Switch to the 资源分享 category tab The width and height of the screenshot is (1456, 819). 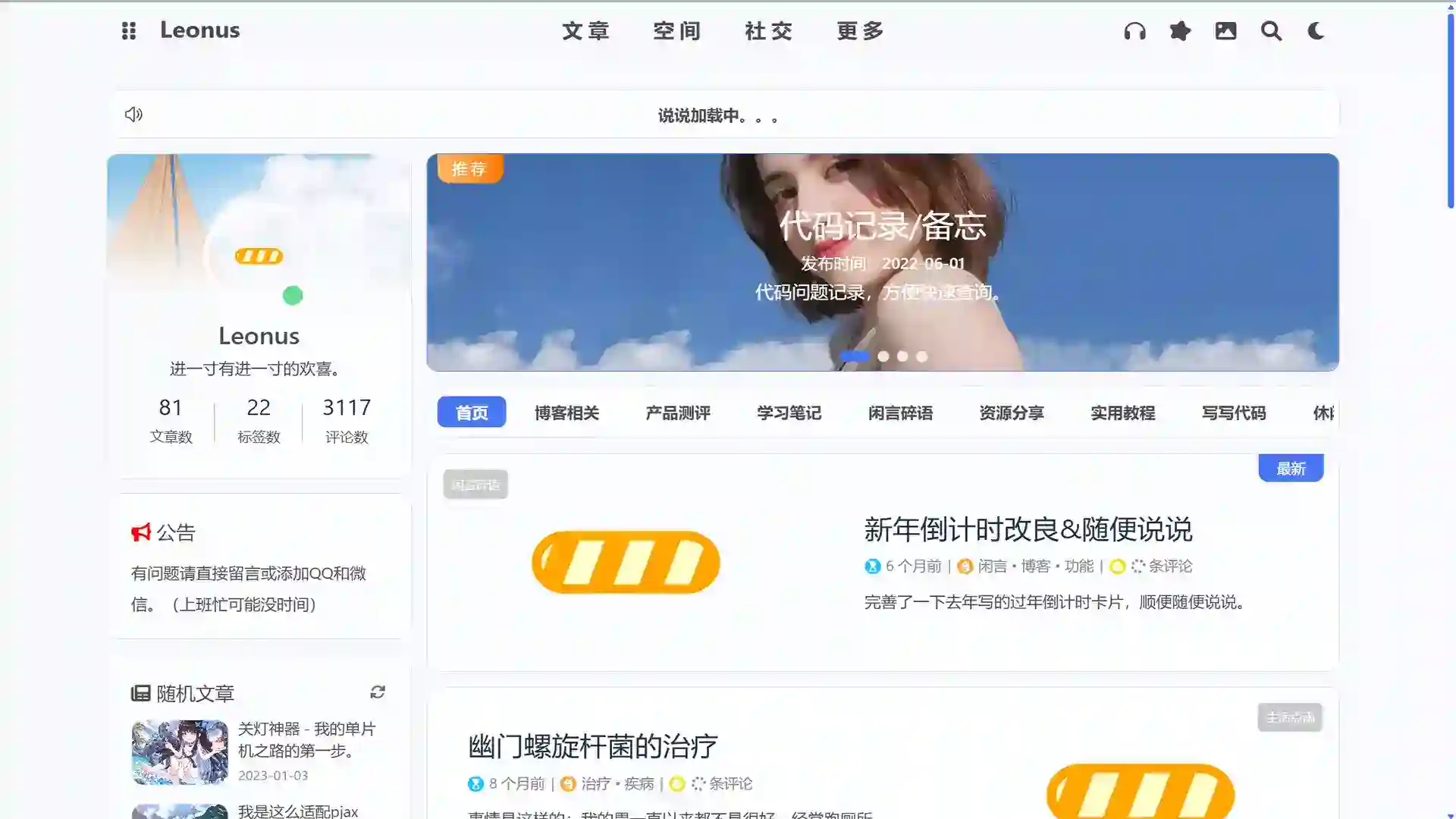tap(1011, 413)
